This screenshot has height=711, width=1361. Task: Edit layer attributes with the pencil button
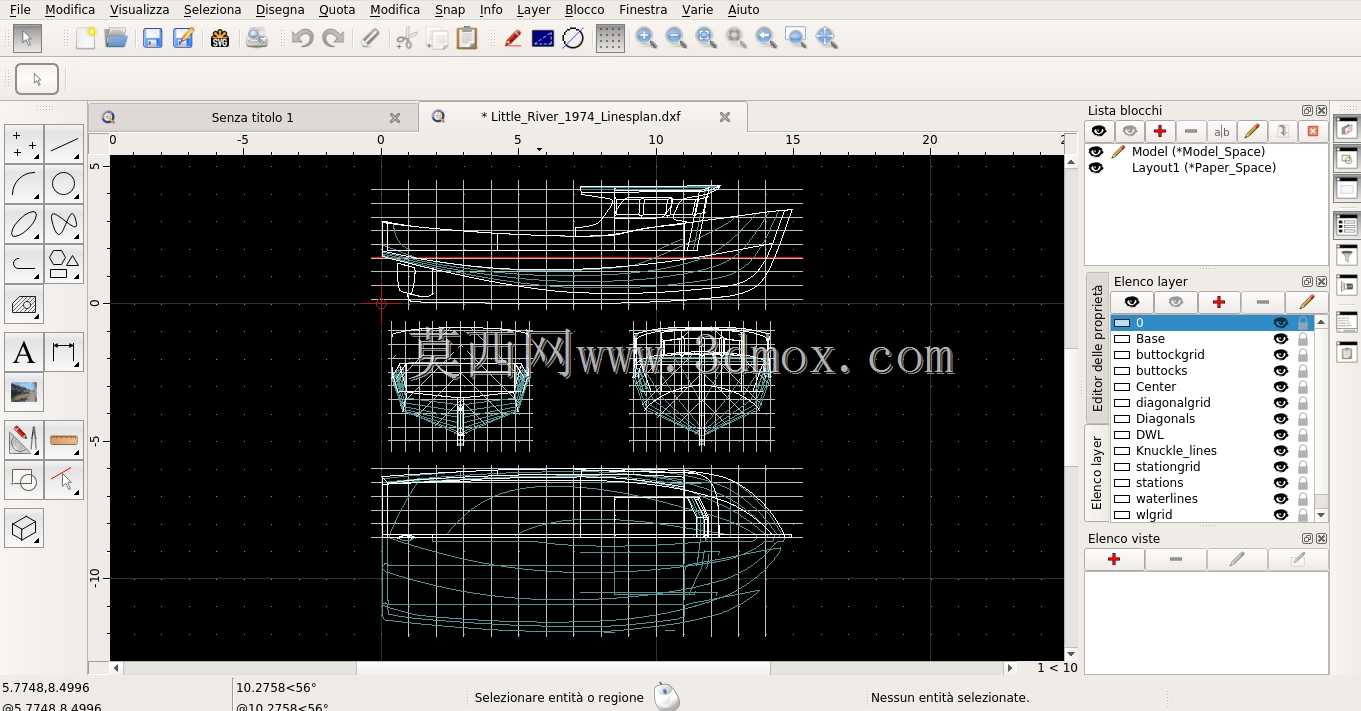pos(1306,302)
